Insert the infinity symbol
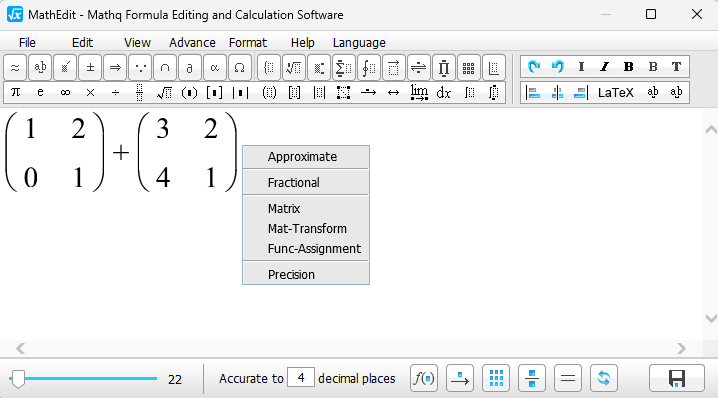The image size is (718, 398). 65,93
